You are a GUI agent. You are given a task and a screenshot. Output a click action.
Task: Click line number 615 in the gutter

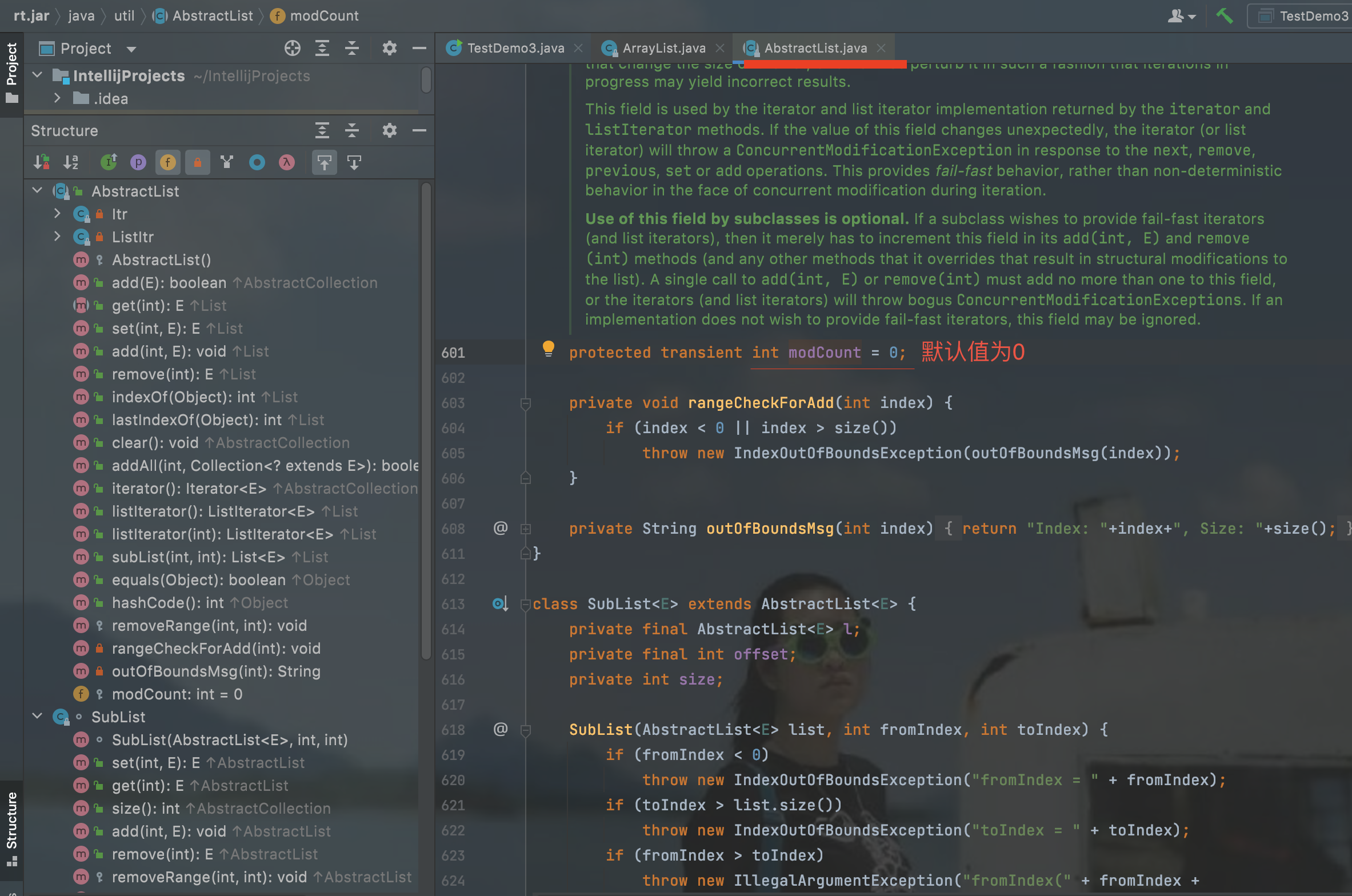click(x=453, y=654)
